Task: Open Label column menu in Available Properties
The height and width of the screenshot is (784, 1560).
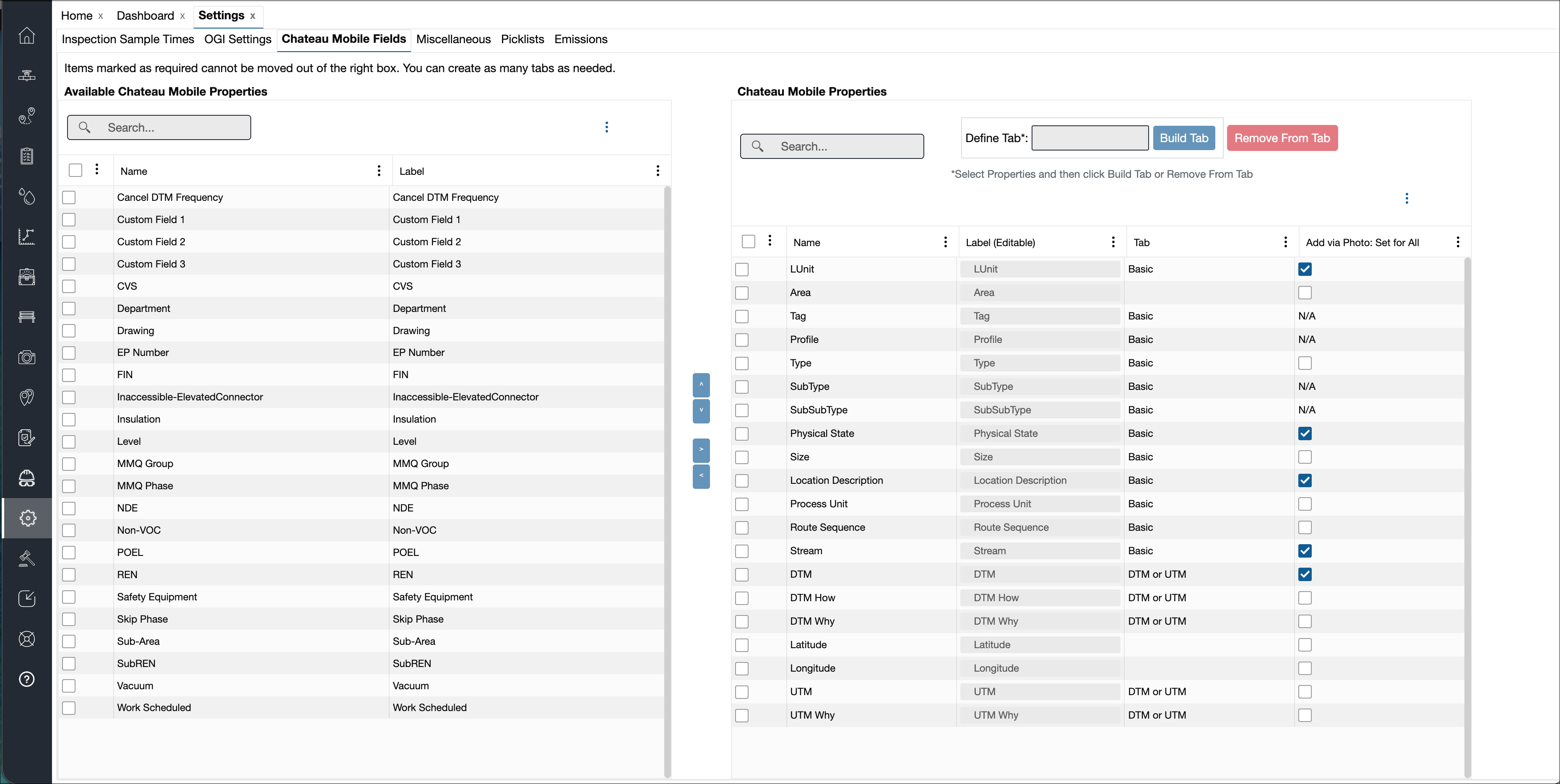Action: pos(658,171)
